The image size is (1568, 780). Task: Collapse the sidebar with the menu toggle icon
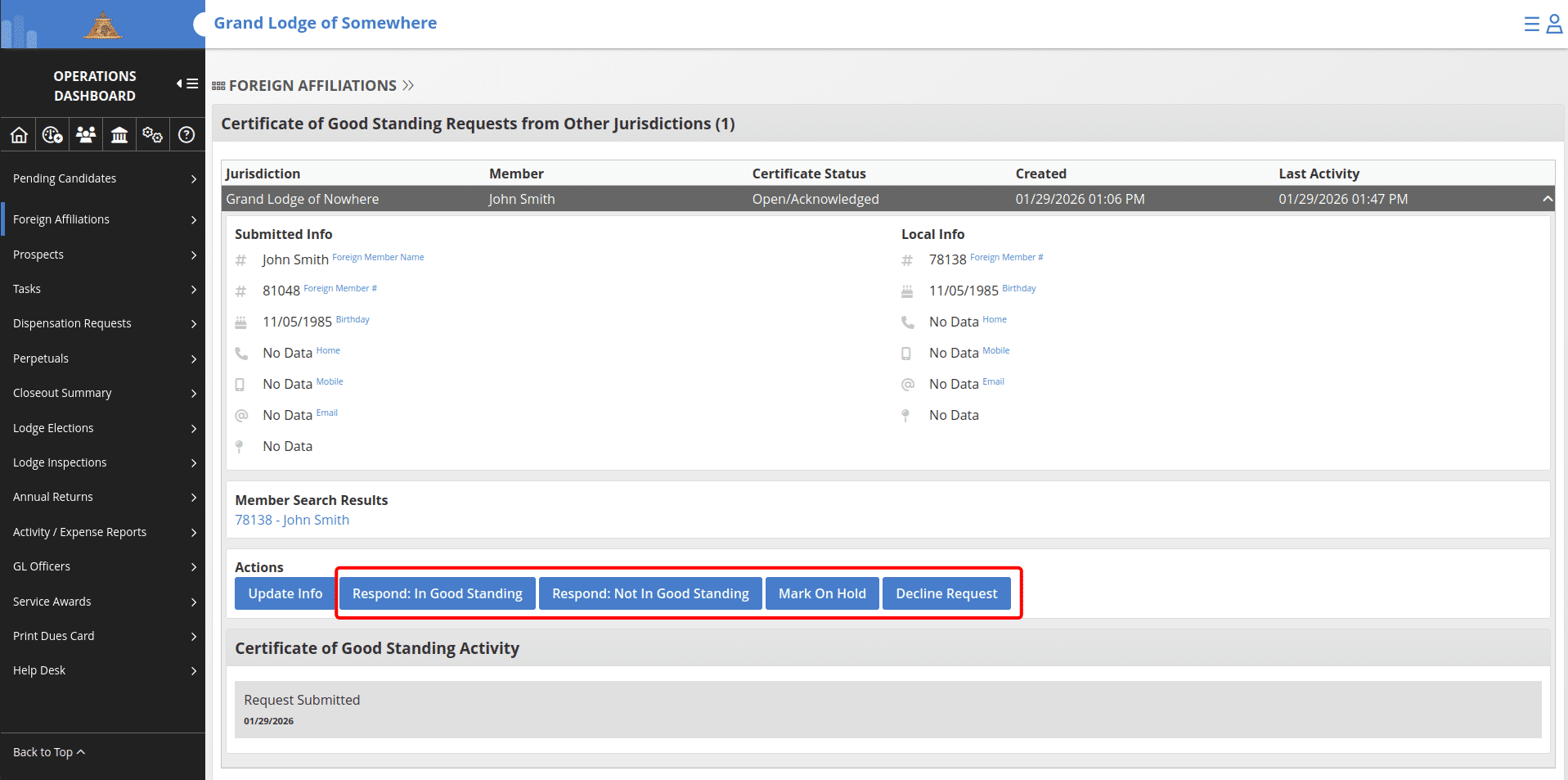[187, 83]
